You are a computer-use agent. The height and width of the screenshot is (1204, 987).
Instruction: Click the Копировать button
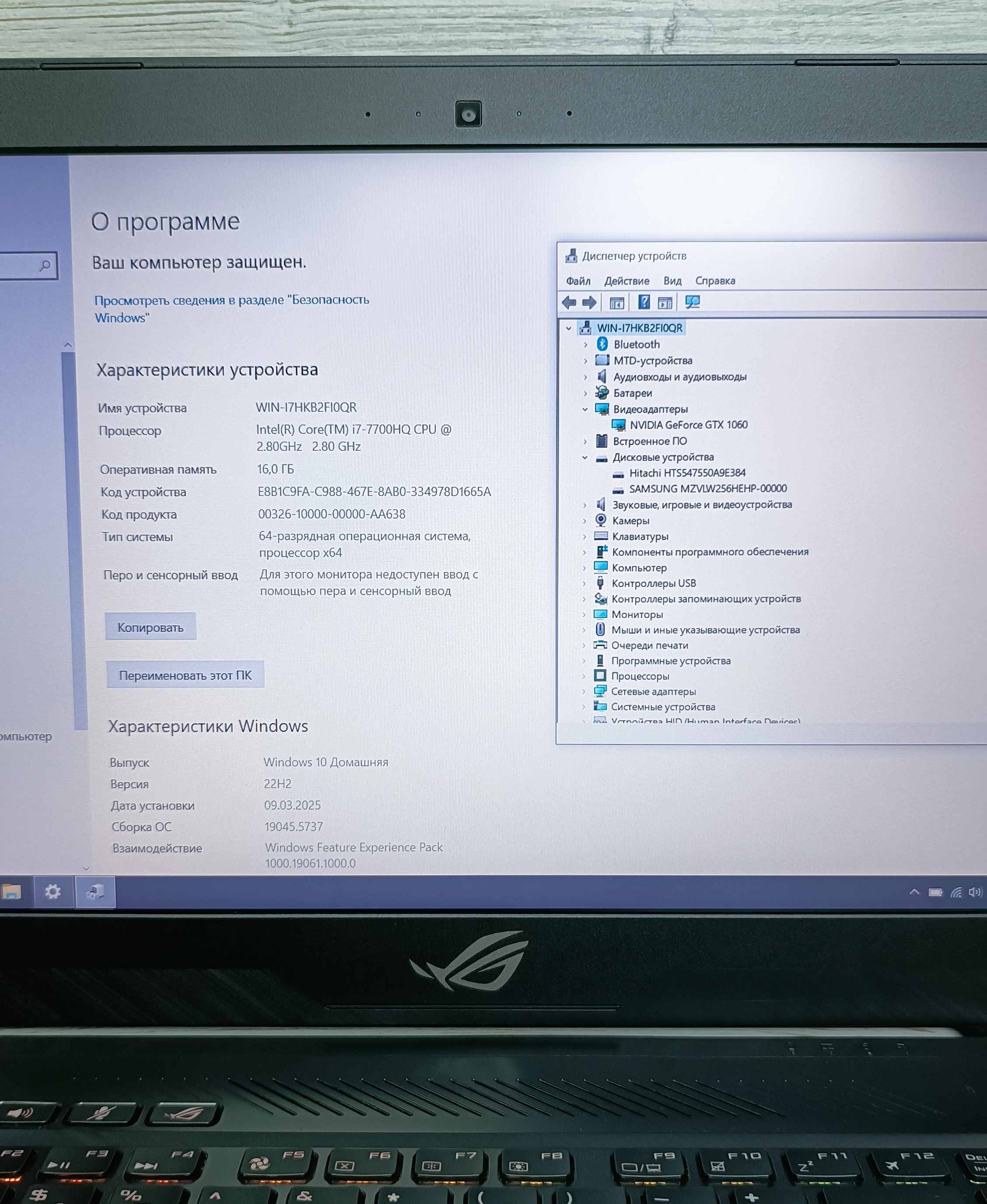[150, 627]
